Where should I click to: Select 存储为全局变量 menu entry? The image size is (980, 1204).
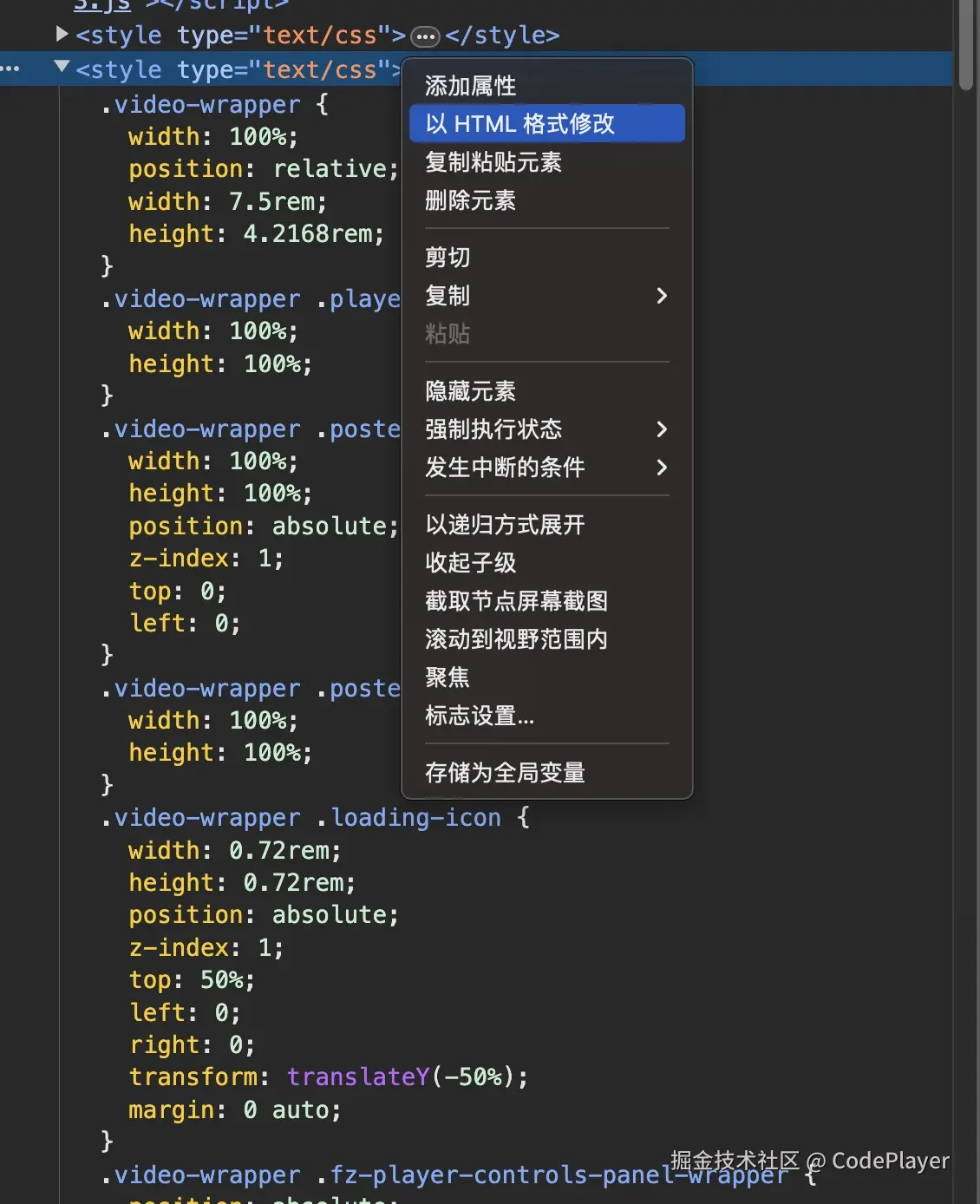[x=505, y=773]
